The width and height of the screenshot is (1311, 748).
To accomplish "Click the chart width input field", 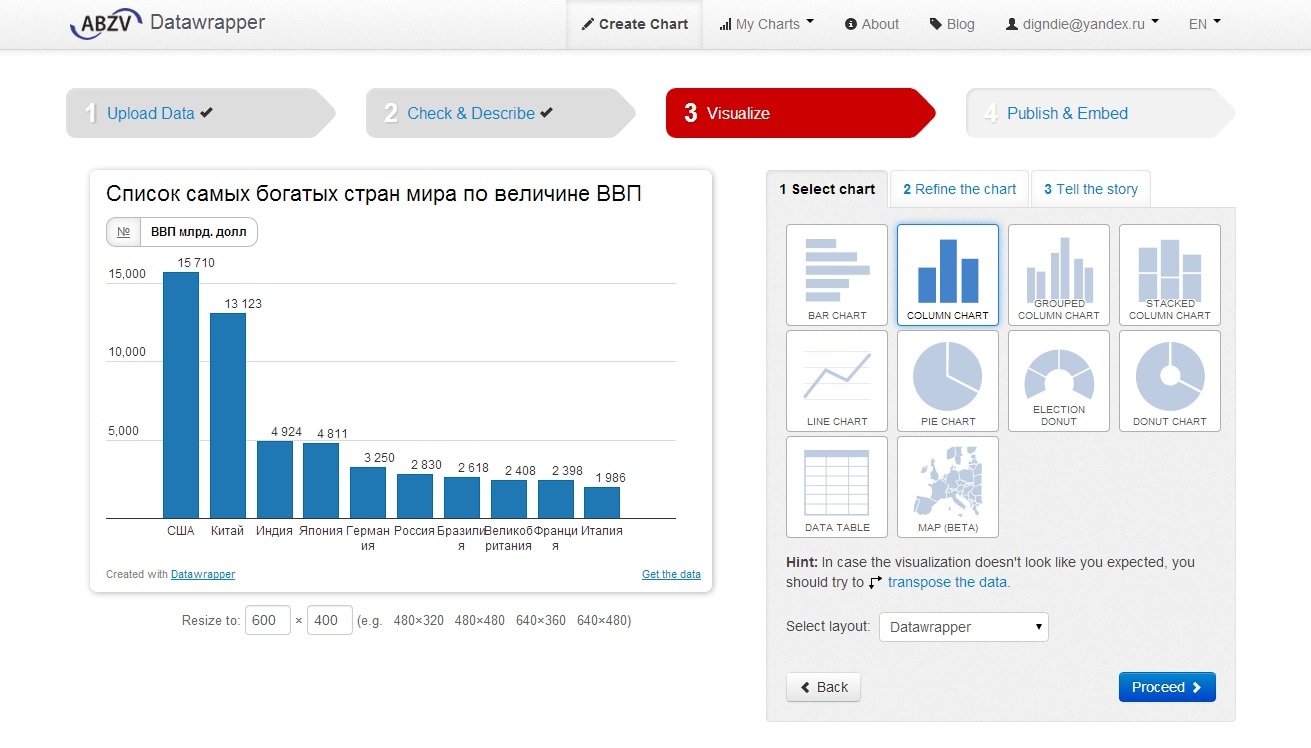I will [268, 620].
